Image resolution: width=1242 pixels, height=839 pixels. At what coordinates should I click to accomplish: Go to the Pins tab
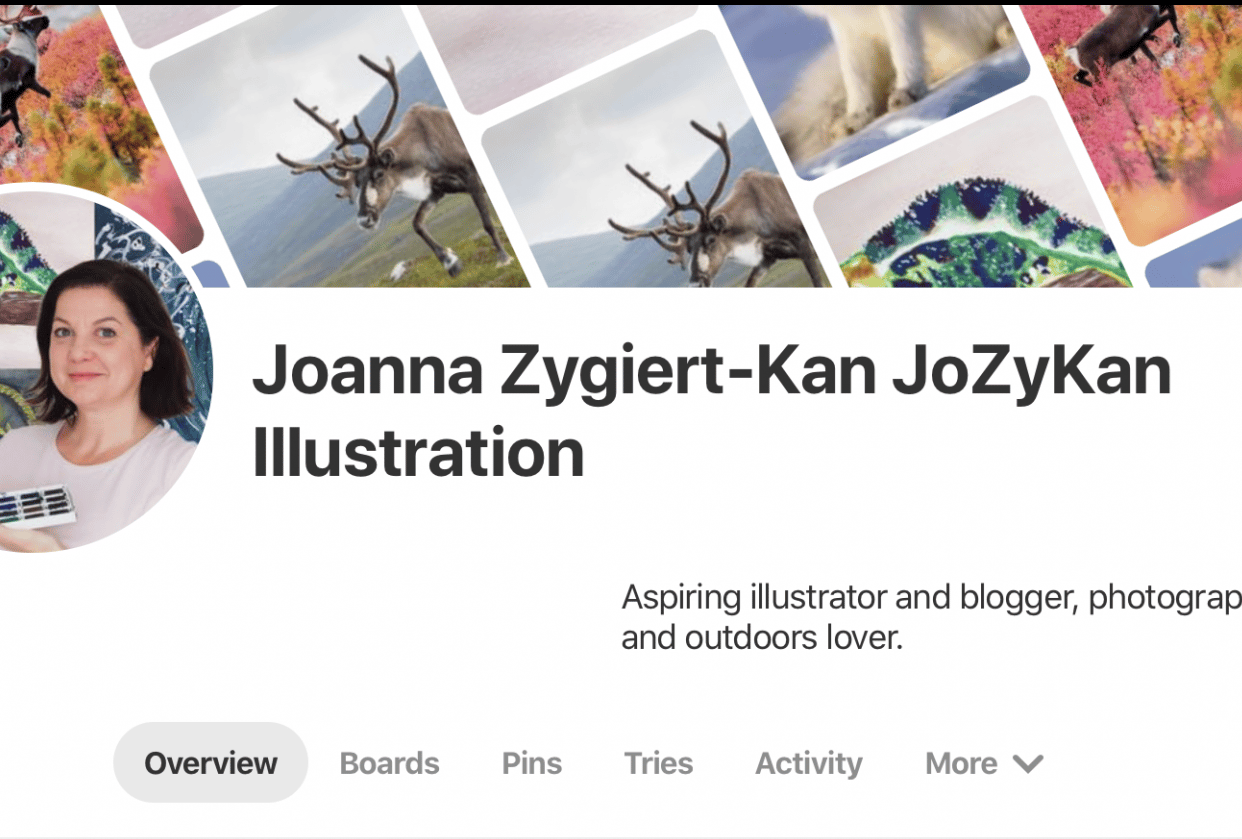pyautogui.click(x=532, y=763)
